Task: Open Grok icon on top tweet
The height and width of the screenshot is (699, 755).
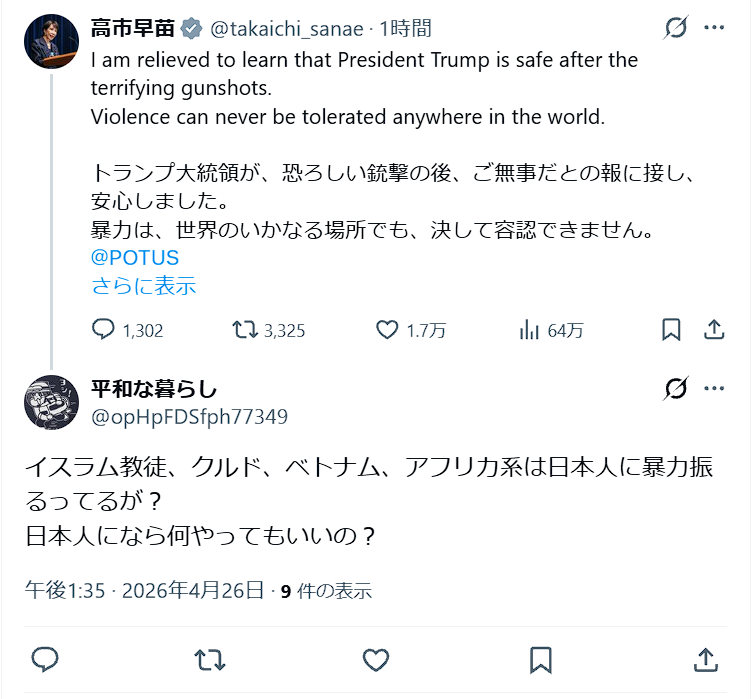Action: (x=676, y=27)
